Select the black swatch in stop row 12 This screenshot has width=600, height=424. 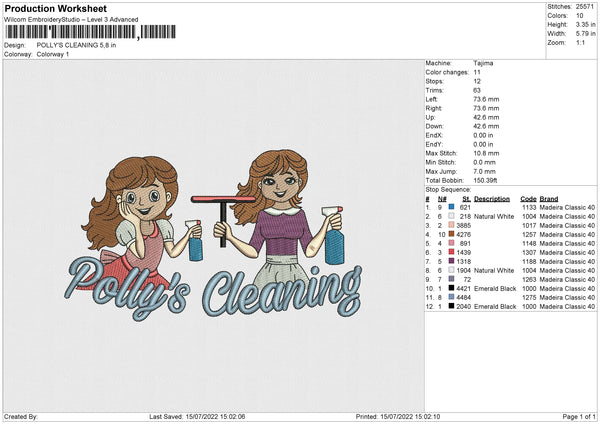click(x=452, y=306)
